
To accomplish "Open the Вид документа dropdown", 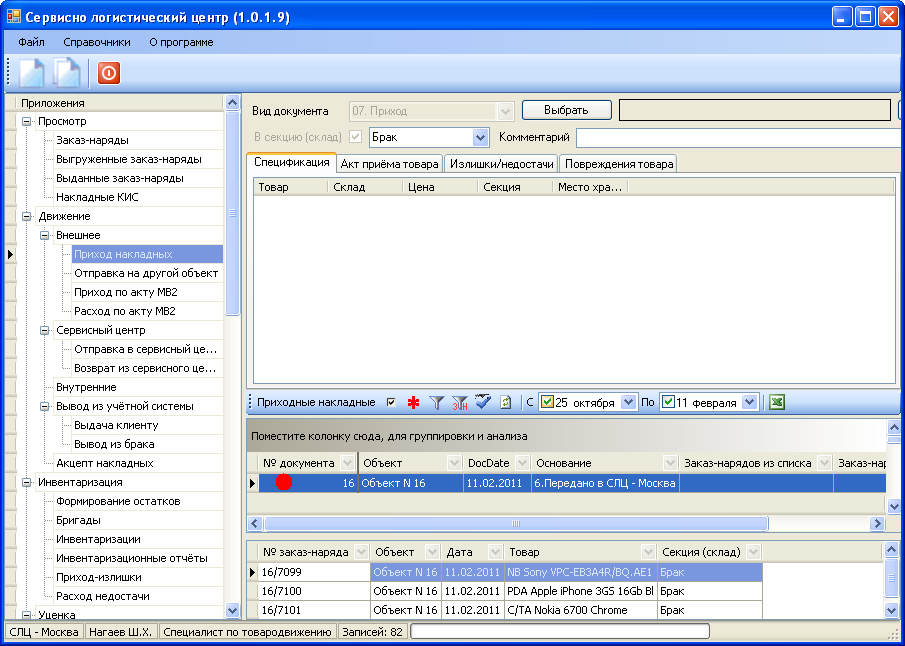I will click(x=505, y=111).
